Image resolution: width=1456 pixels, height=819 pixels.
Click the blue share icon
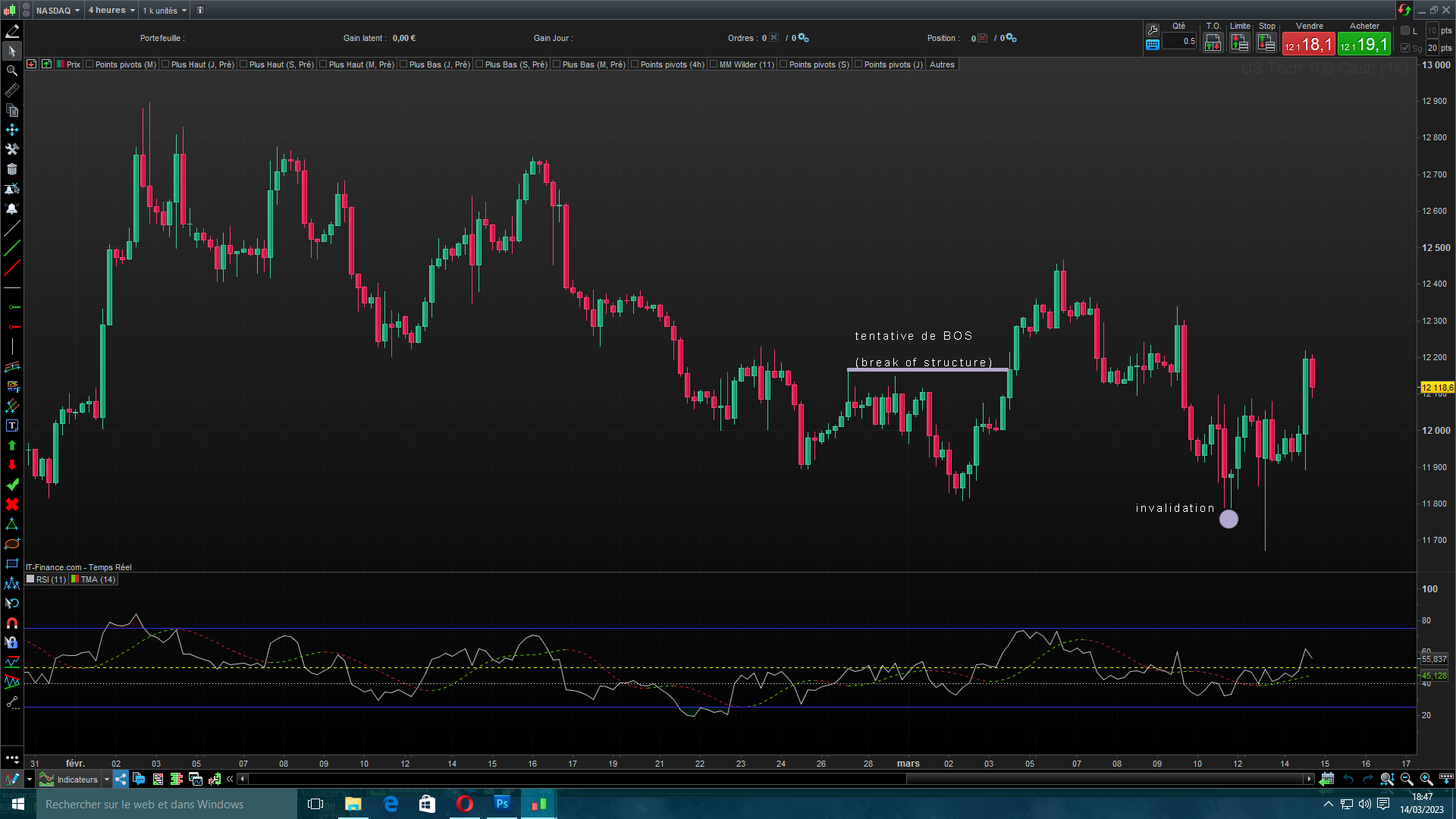coord(121,779)
